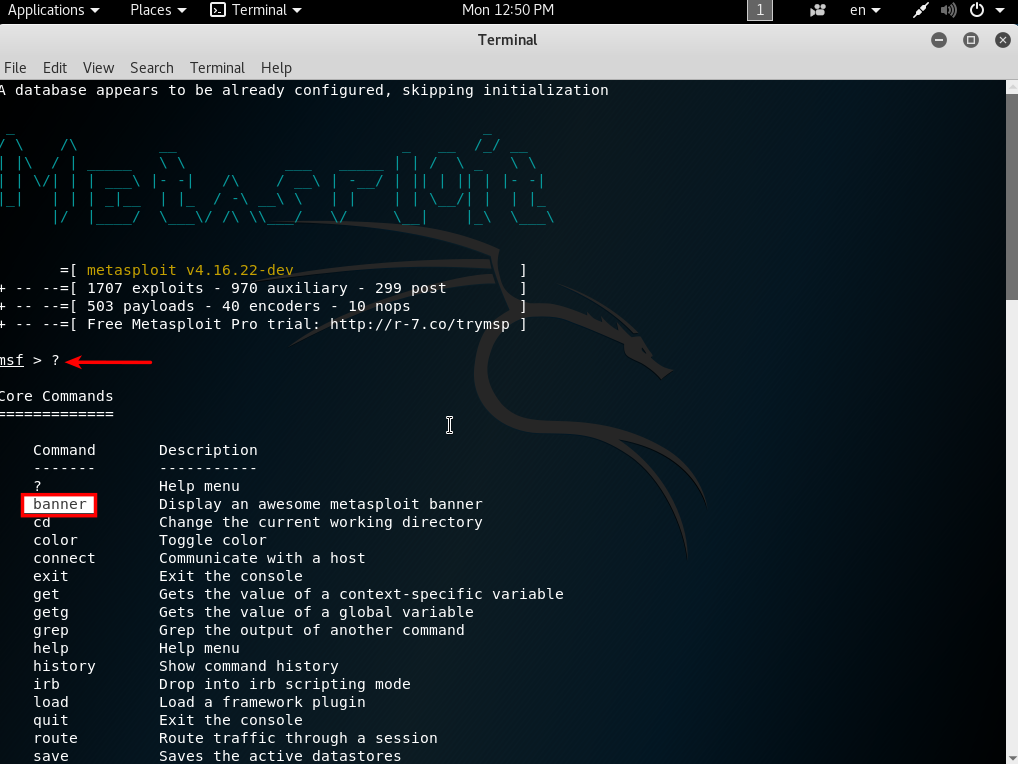Open the Edit menu
Viewport: 1018px width, 764px height.
pyautogui.click(x=55, y=68)
